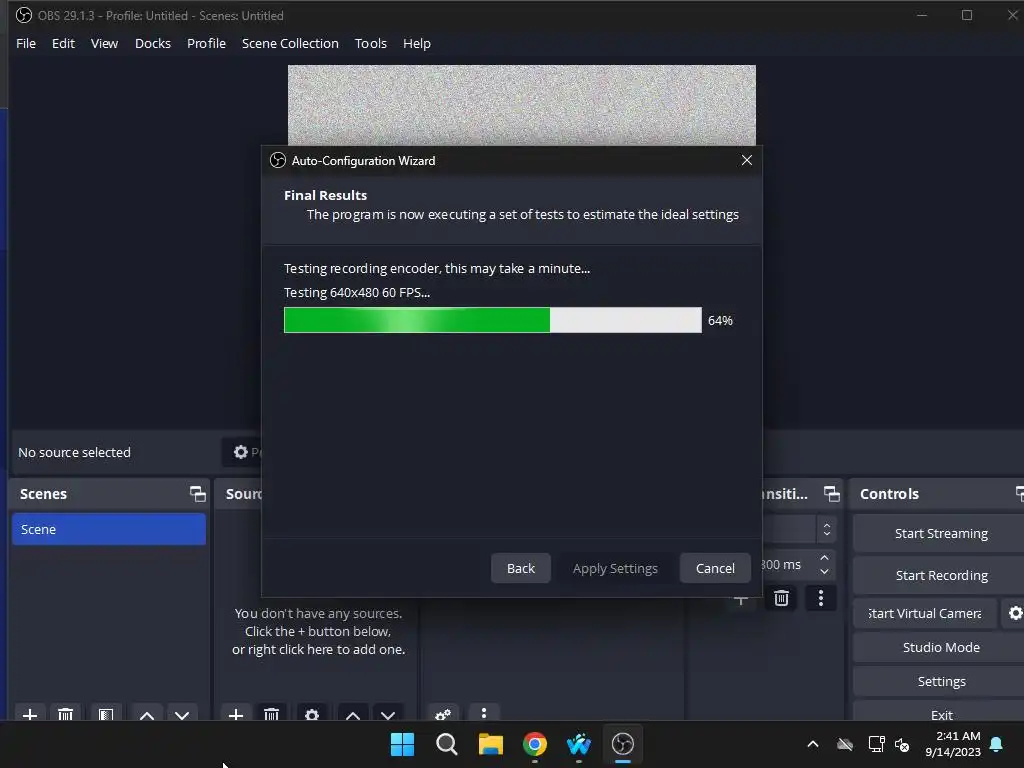The height and width of the screenshot is (768, 1024).
Task: Open notification bell in system tray
Action: 997,744
